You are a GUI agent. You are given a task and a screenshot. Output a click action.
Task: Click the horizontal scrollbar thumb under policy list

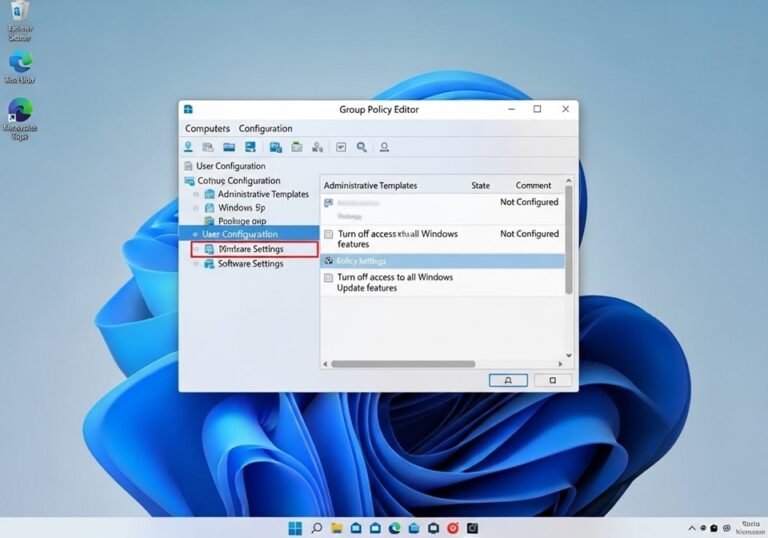coord(403,364)
